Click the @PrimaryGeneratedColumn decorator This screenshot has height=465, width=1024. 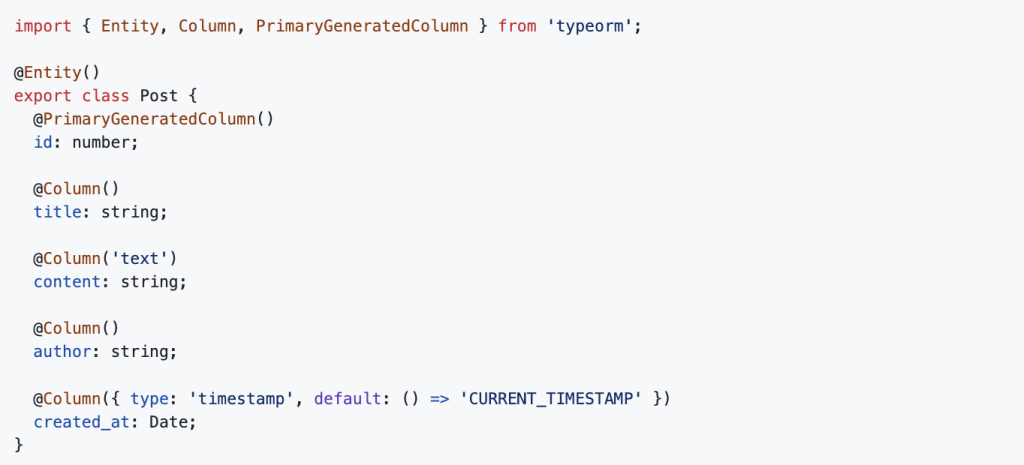[x=153, y=120]
